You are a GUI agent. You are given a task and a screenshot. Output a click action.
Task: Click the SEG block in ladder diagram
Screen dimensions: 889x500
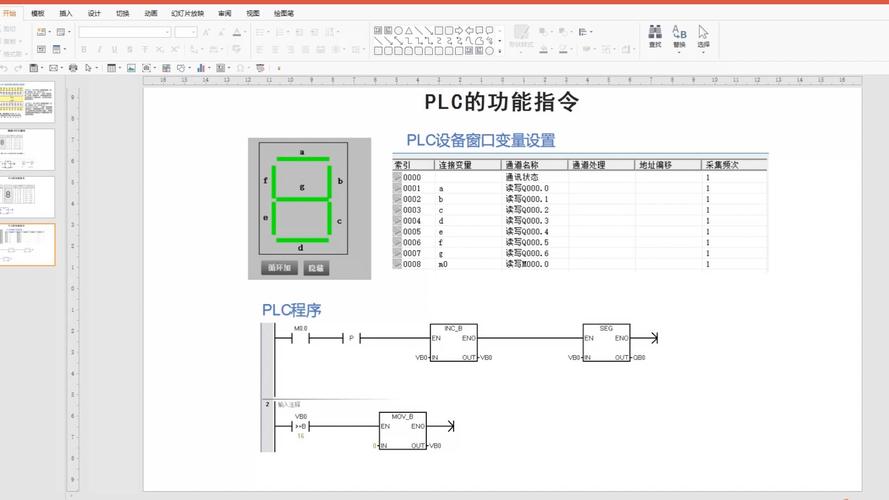pos(606,342)
